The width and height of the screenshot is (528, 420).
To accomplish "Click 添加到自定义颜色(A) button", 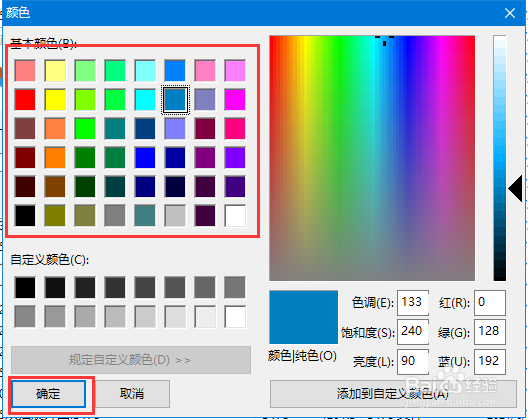I will click(x=393, y=394).
